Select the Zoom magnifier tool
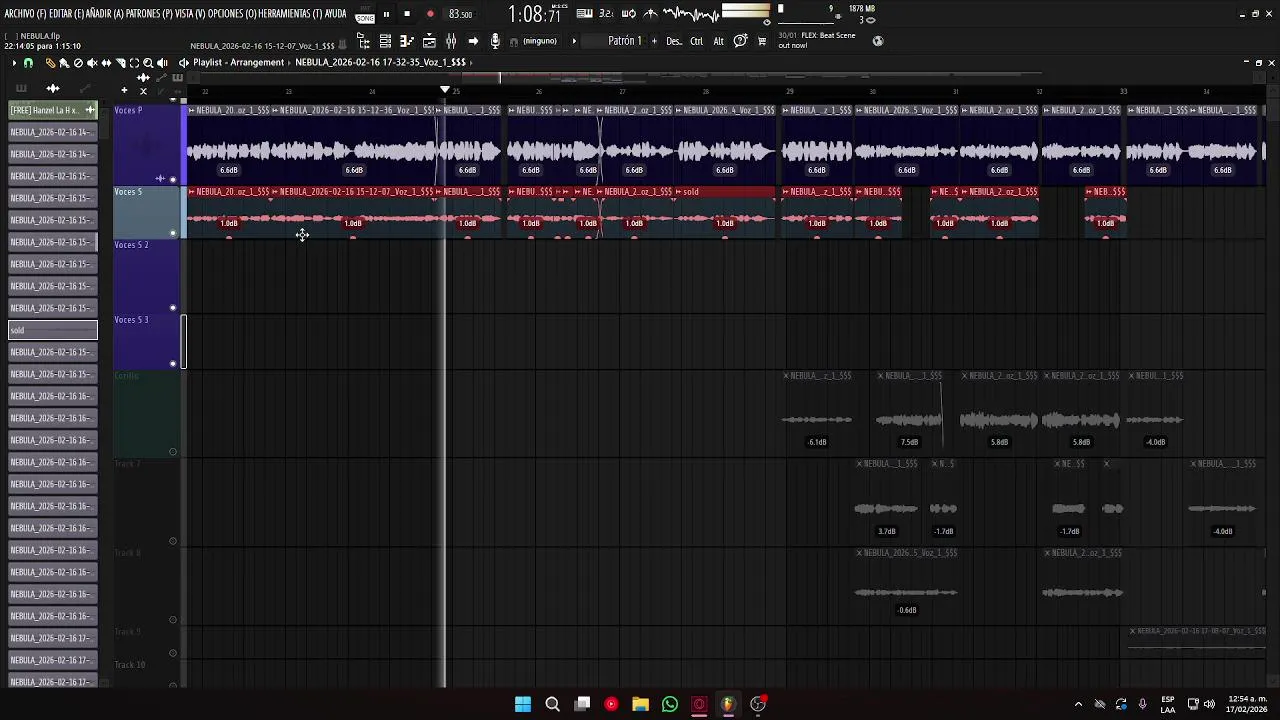This screenshot has height=720, width=1280. pyautogui.click(x=148, y=63)
